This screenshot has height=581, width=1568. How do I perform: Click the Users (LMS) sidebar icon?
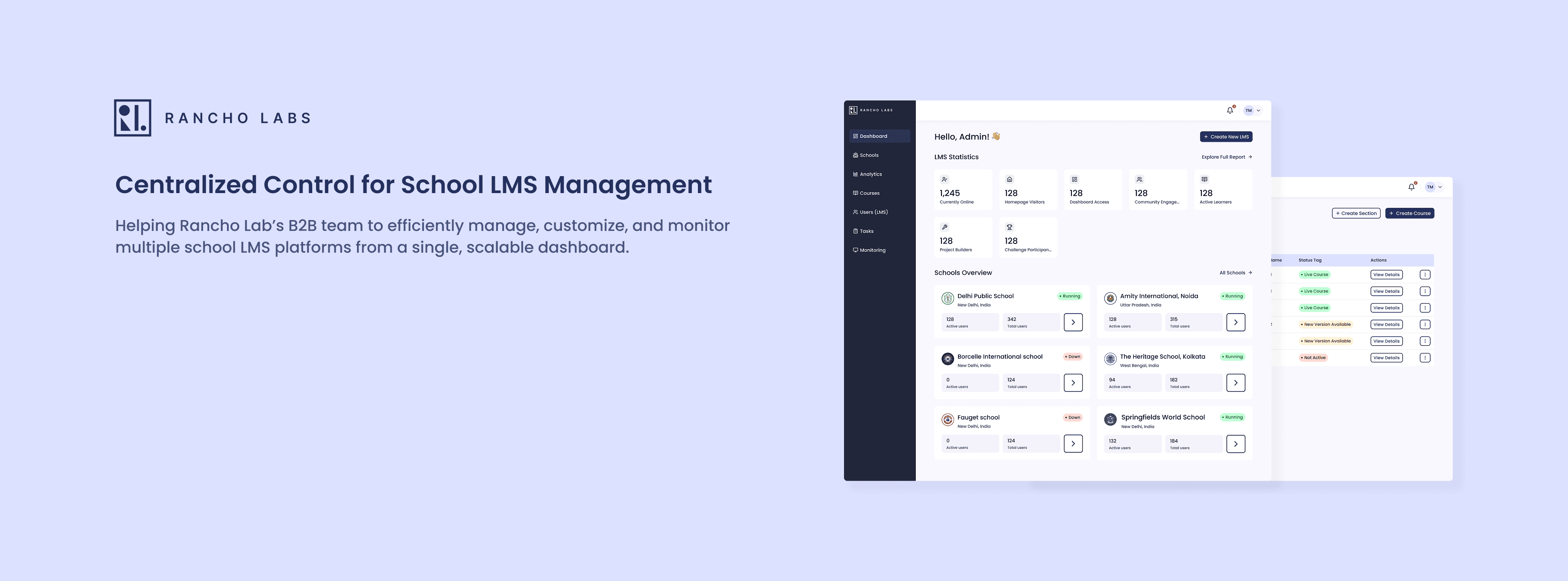pos(855,212)
